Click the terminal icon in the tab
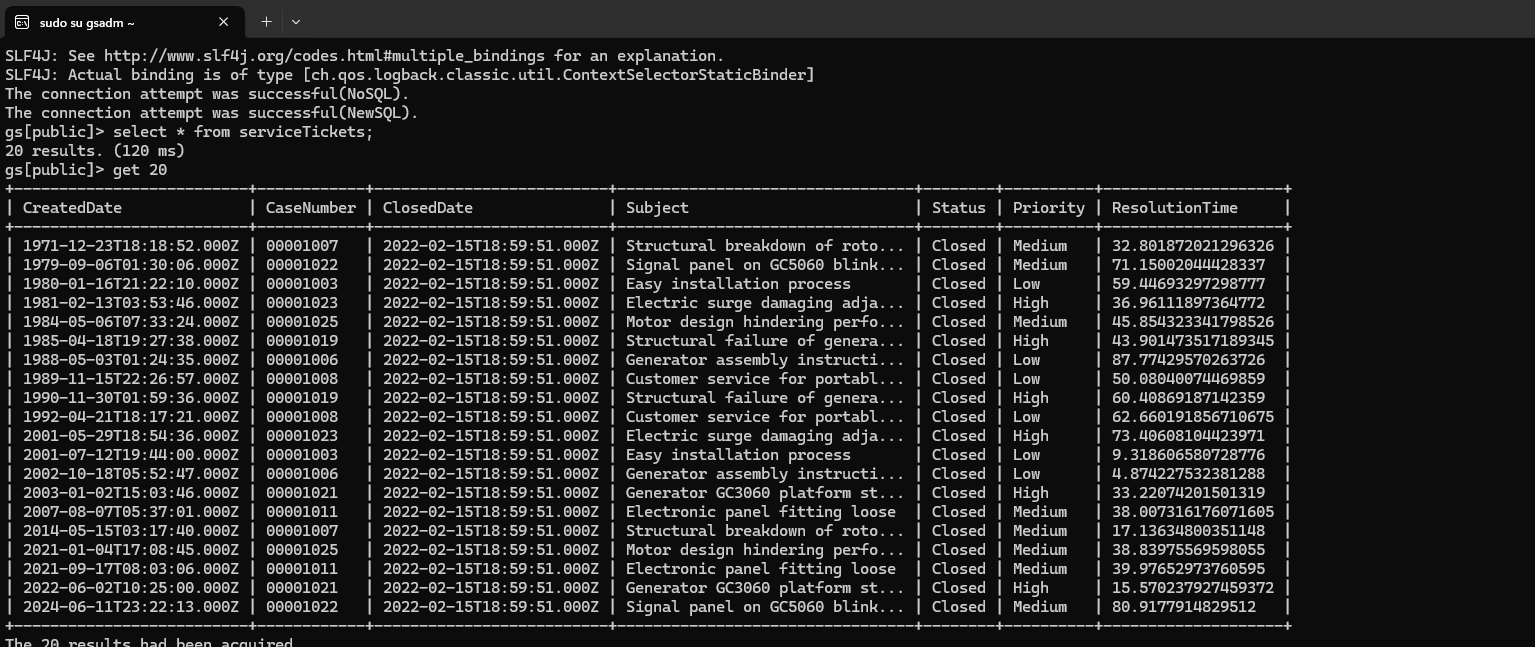 click(22, 22)
